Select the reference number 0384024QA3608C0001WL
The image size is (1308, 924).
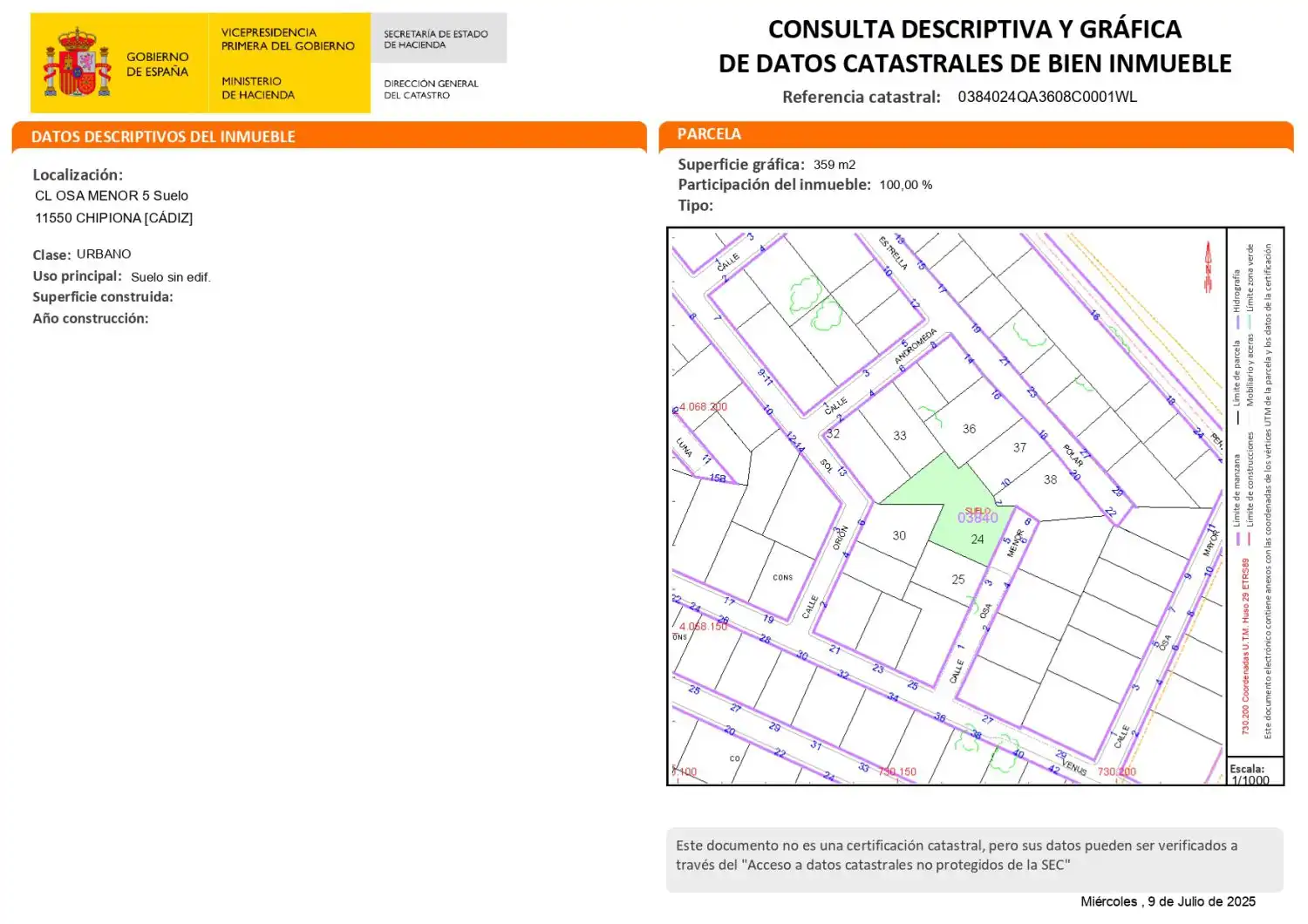(x=1047, y=97)
